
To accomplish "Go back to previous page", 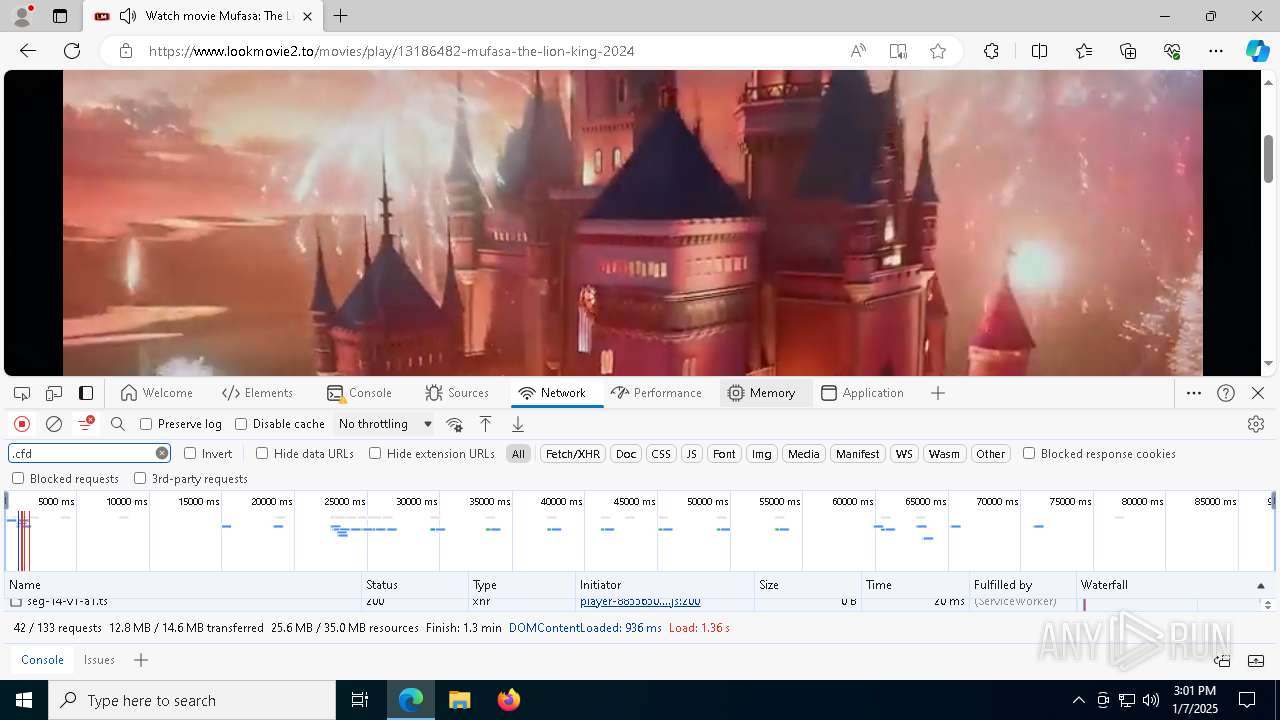I will [x=28, y=51].
